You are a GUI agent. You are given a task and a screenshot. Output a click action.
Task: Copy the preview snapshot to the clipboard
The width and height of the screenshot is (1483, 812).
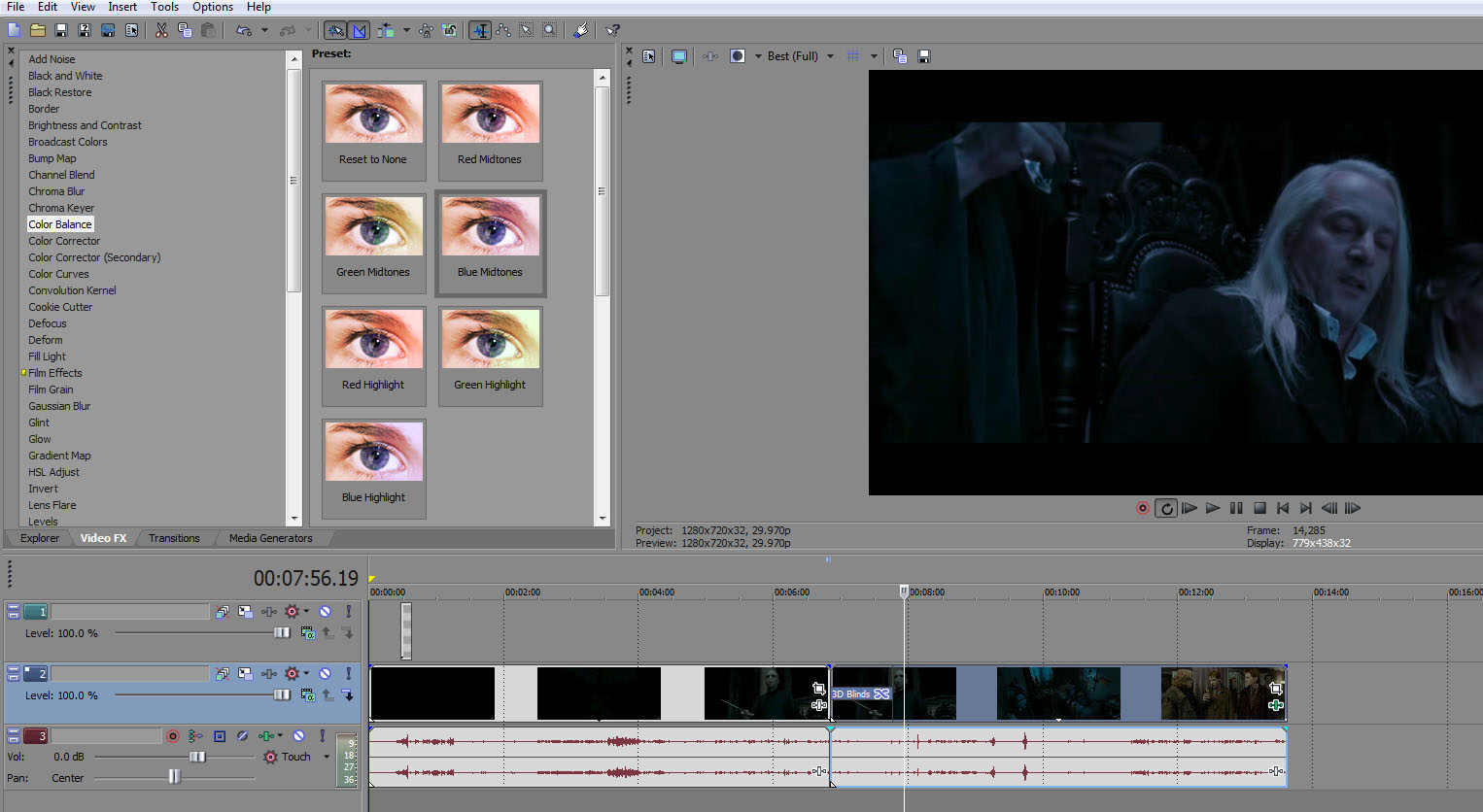coord(900,56)
